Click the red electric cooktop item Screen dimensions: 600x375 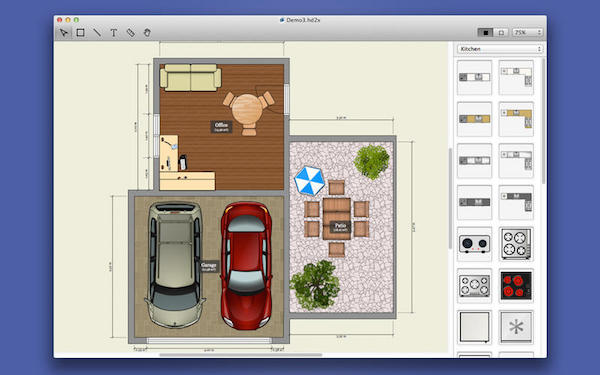click(516, 285)
